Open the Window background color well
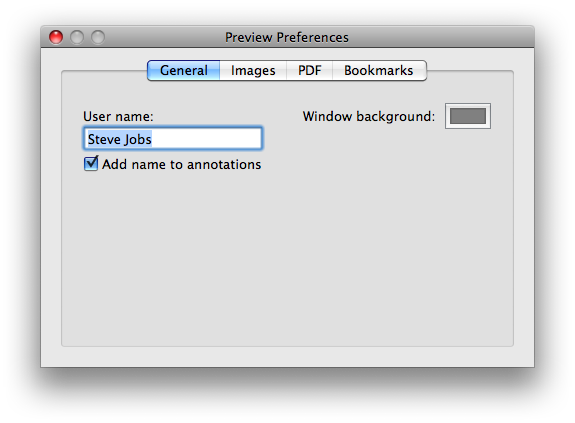This screenshot has height=423, width=575. 468,116
